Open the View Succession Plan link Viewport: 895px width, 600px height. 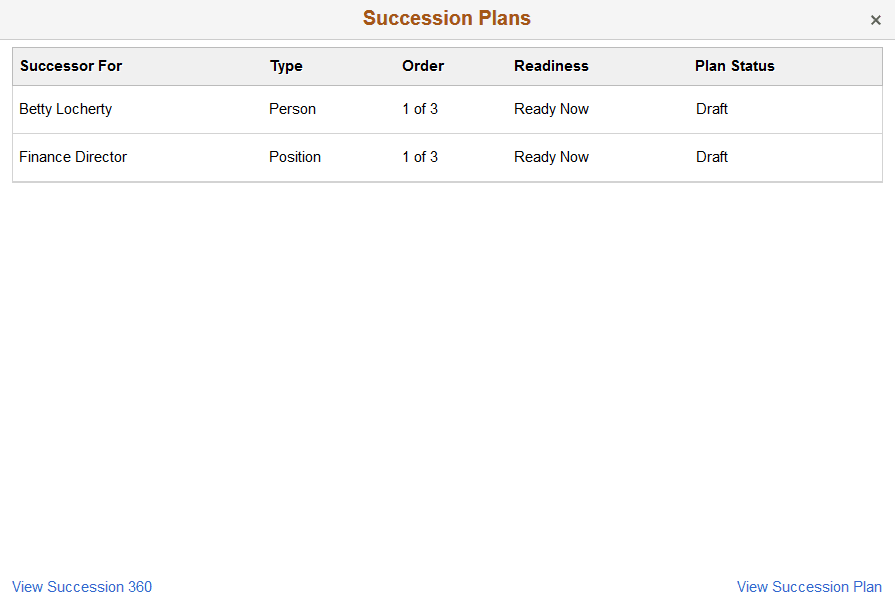(809, 587)
